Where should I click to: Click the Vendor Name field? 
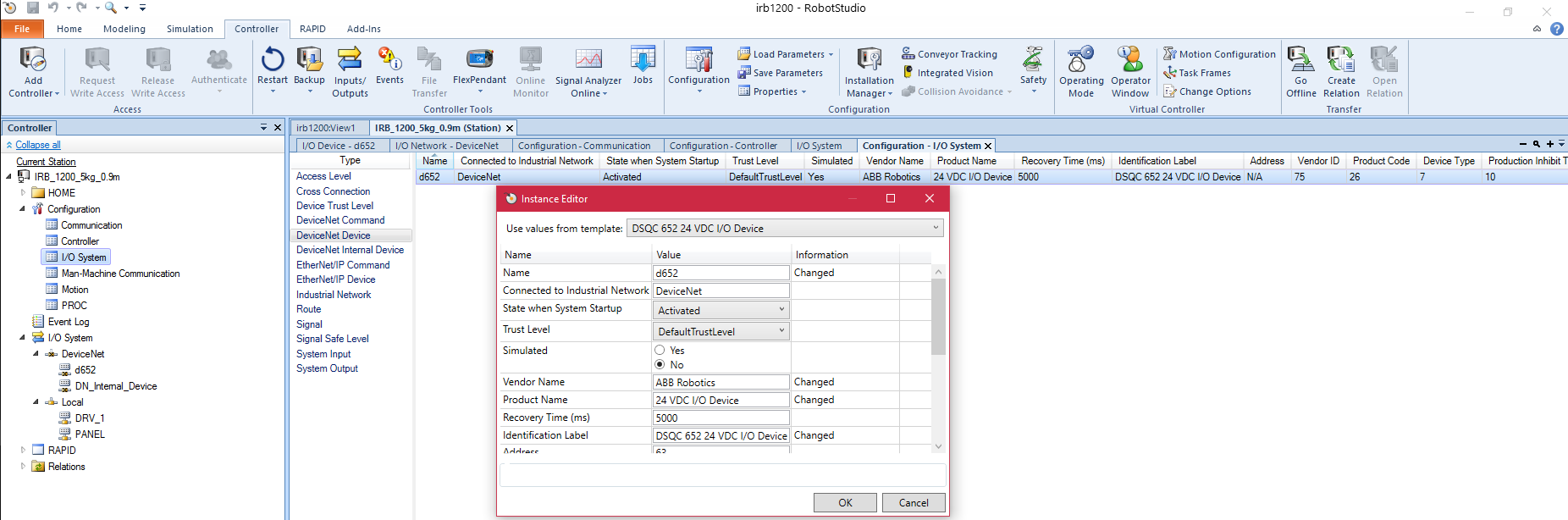click(x=721, y=382)
